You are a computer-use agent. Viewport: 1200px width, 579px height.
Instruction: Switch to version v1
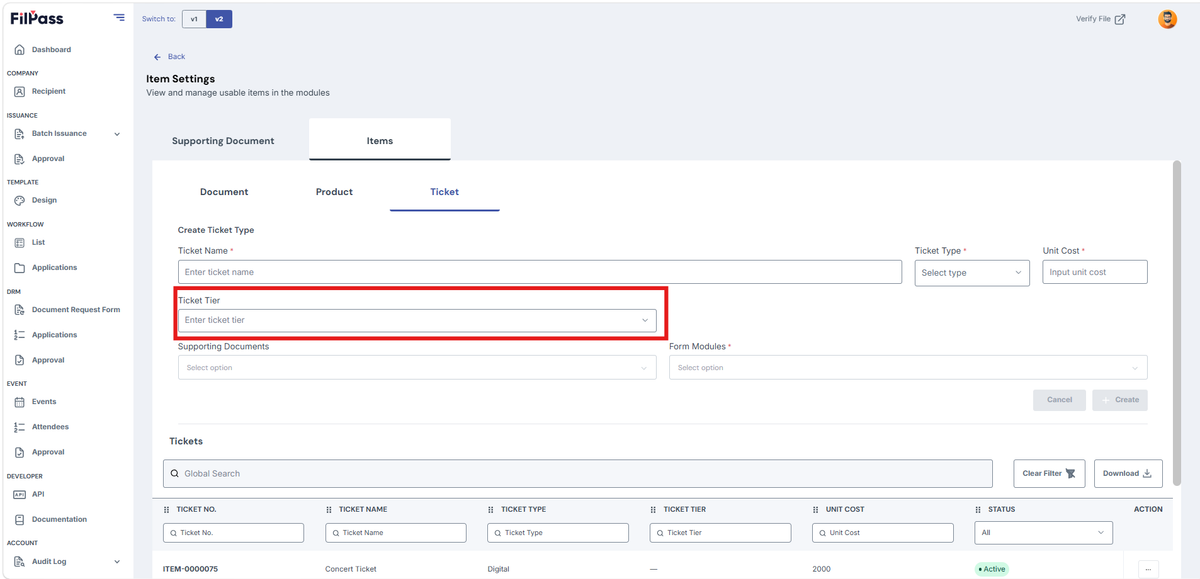pos(194,19)
